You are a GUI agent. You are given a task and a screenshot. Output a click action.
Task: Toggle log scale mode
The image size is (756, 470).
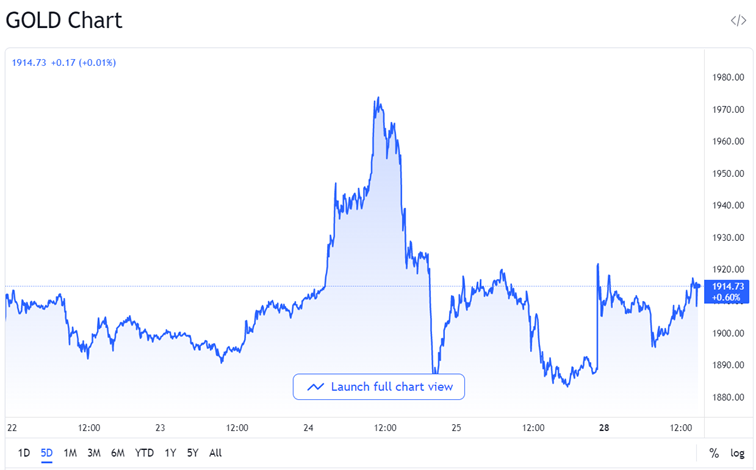[x=737, y=453]
